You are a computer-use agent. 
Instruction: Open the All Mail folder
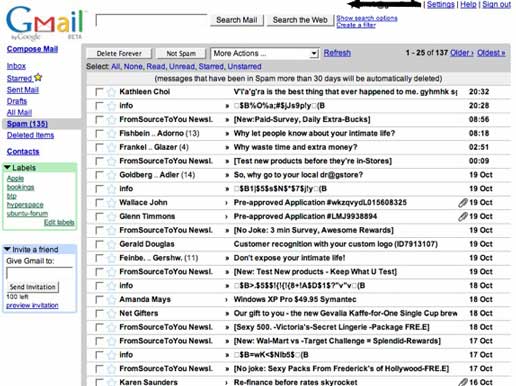pos(19,113)
